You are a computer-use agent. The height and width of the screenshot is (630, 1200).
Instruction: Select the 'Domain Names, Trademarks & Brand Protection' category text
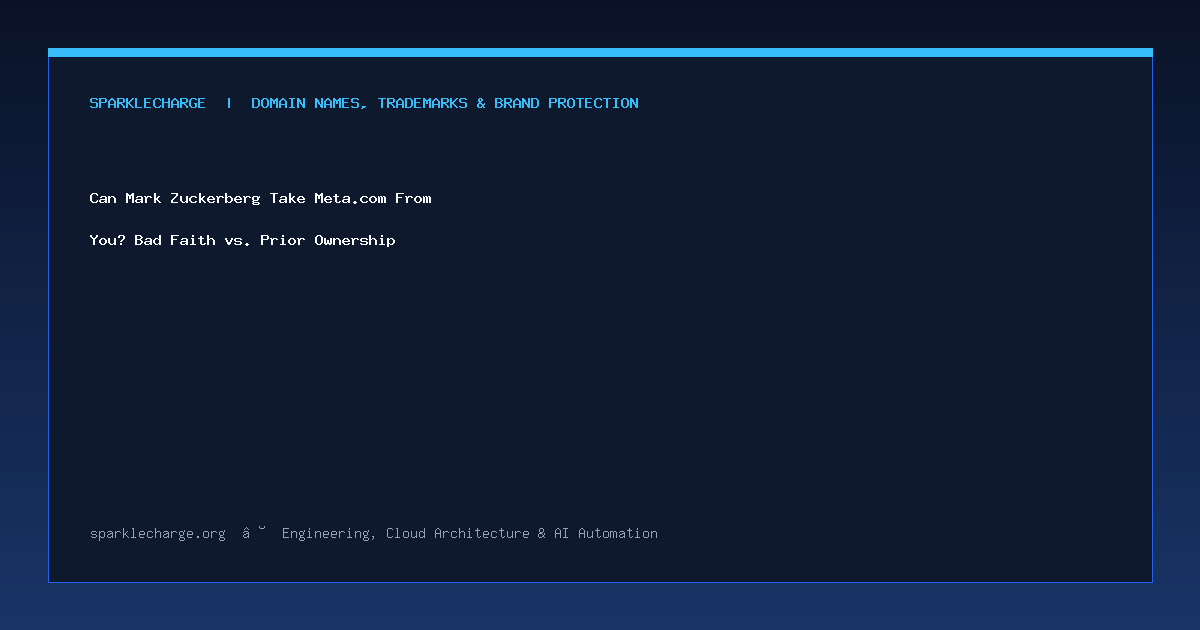[445, 103]
